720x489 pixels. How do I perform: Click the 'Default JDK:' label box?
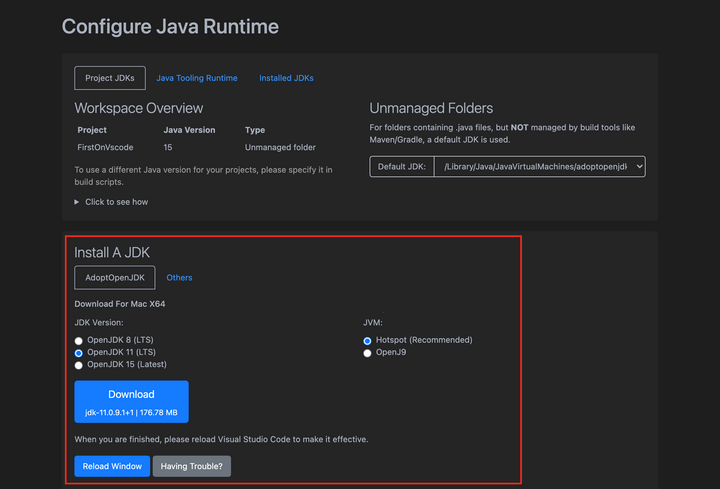click(x=403, y=167)
